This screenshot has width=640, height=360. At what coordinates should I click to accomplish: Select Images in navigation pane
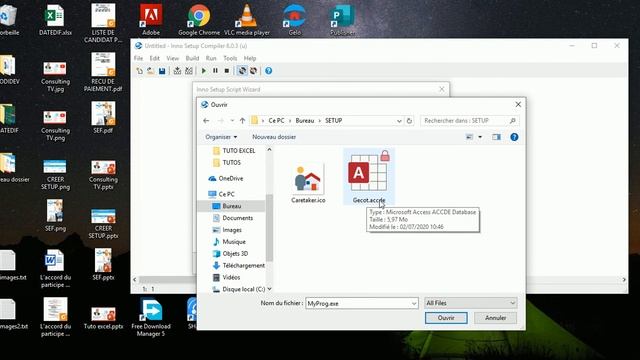(232, 230)
